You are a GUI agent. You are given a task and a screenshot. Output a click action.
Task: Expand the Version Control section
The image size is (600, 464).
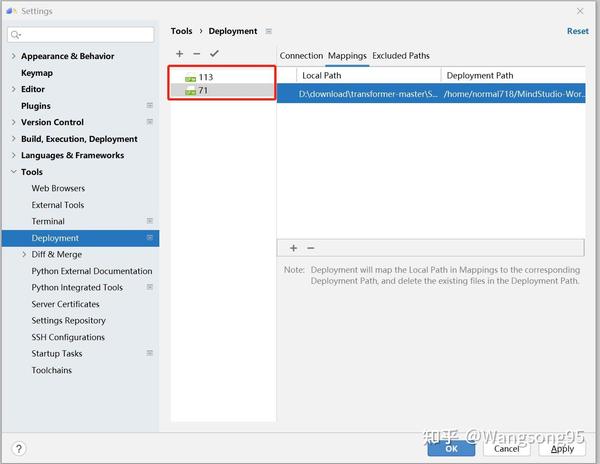pyautogui.click(x=13, y=122)
